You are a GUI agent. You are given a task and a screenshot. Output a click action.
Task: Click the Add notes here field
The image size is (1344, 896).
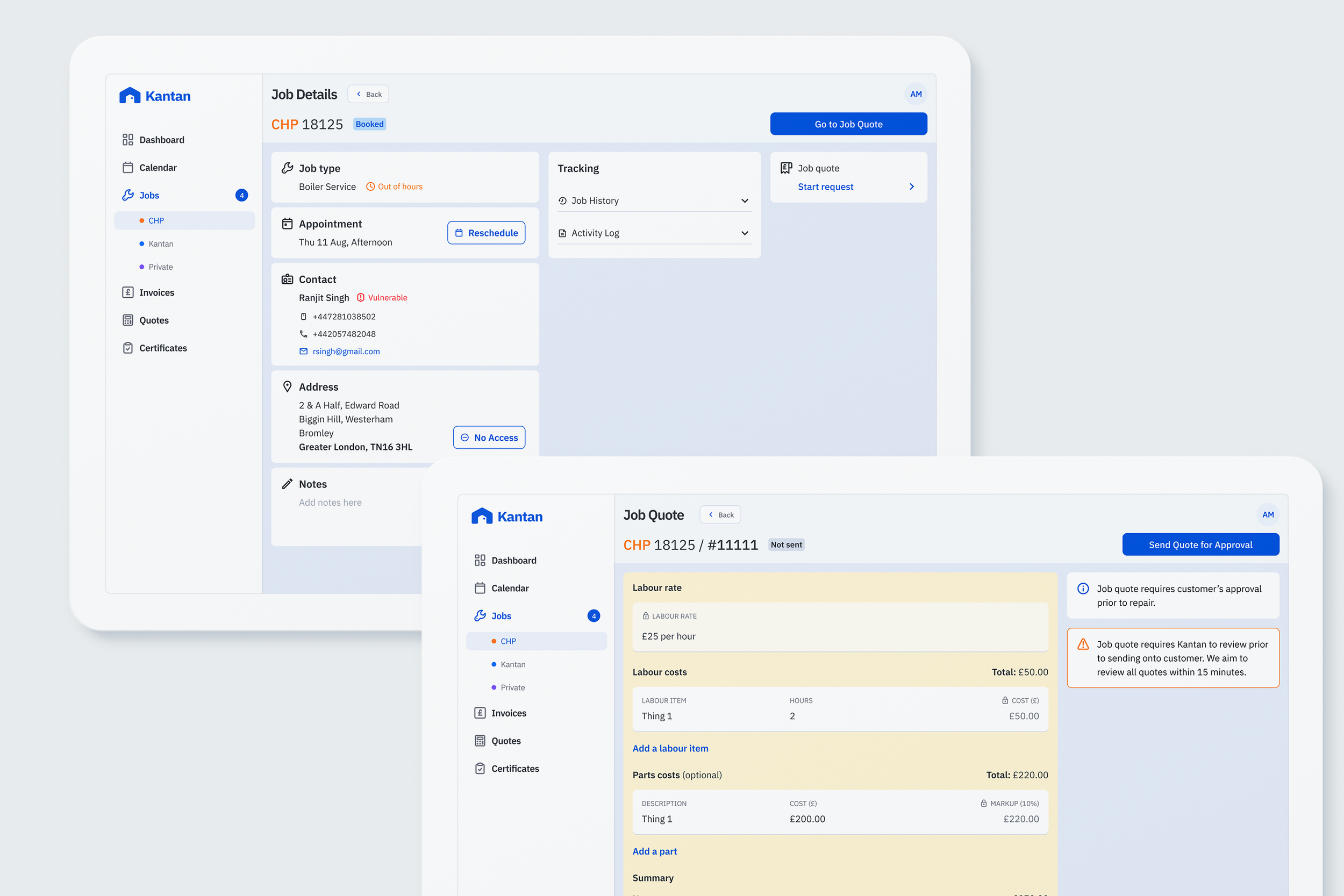[x=330, y=502]
